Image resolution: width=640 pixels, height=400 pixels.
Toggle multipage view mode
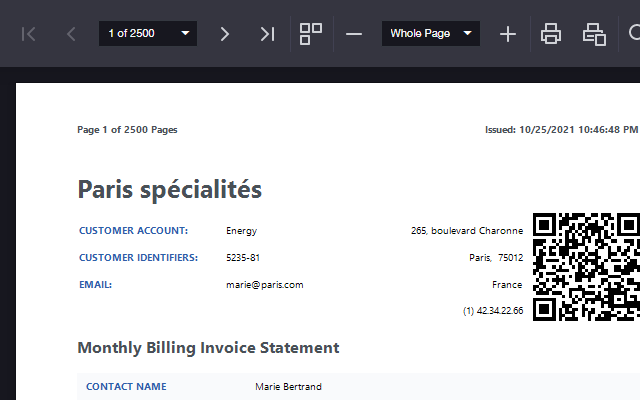click(311, 34)
